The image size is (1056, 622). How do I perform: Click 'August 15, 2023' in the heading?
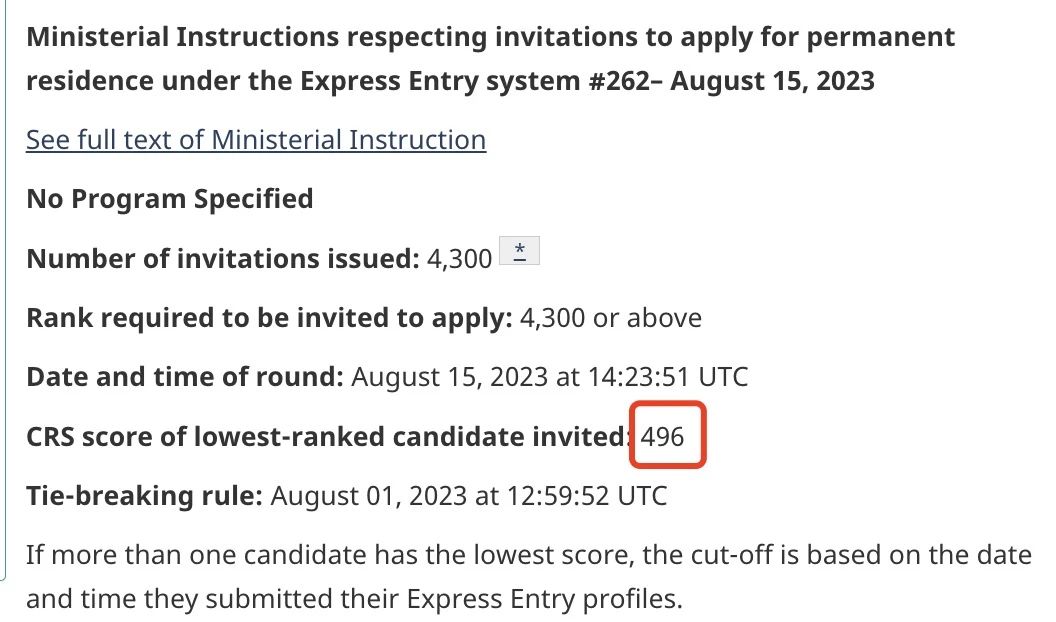pyautogui.click(x=772, y=81)
